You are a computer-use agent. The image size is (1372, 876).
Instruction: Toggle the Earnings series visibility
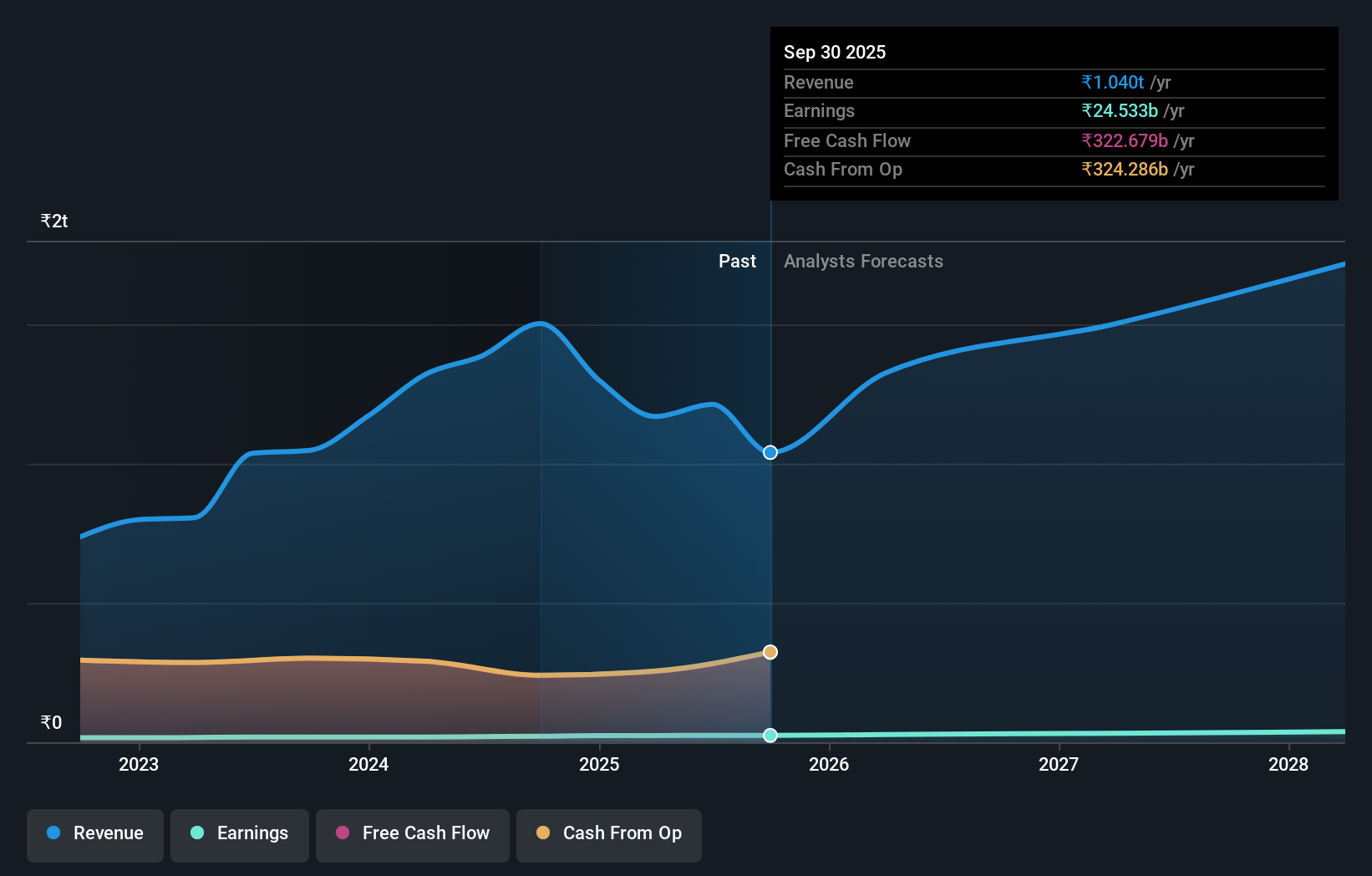click(240, 833)
